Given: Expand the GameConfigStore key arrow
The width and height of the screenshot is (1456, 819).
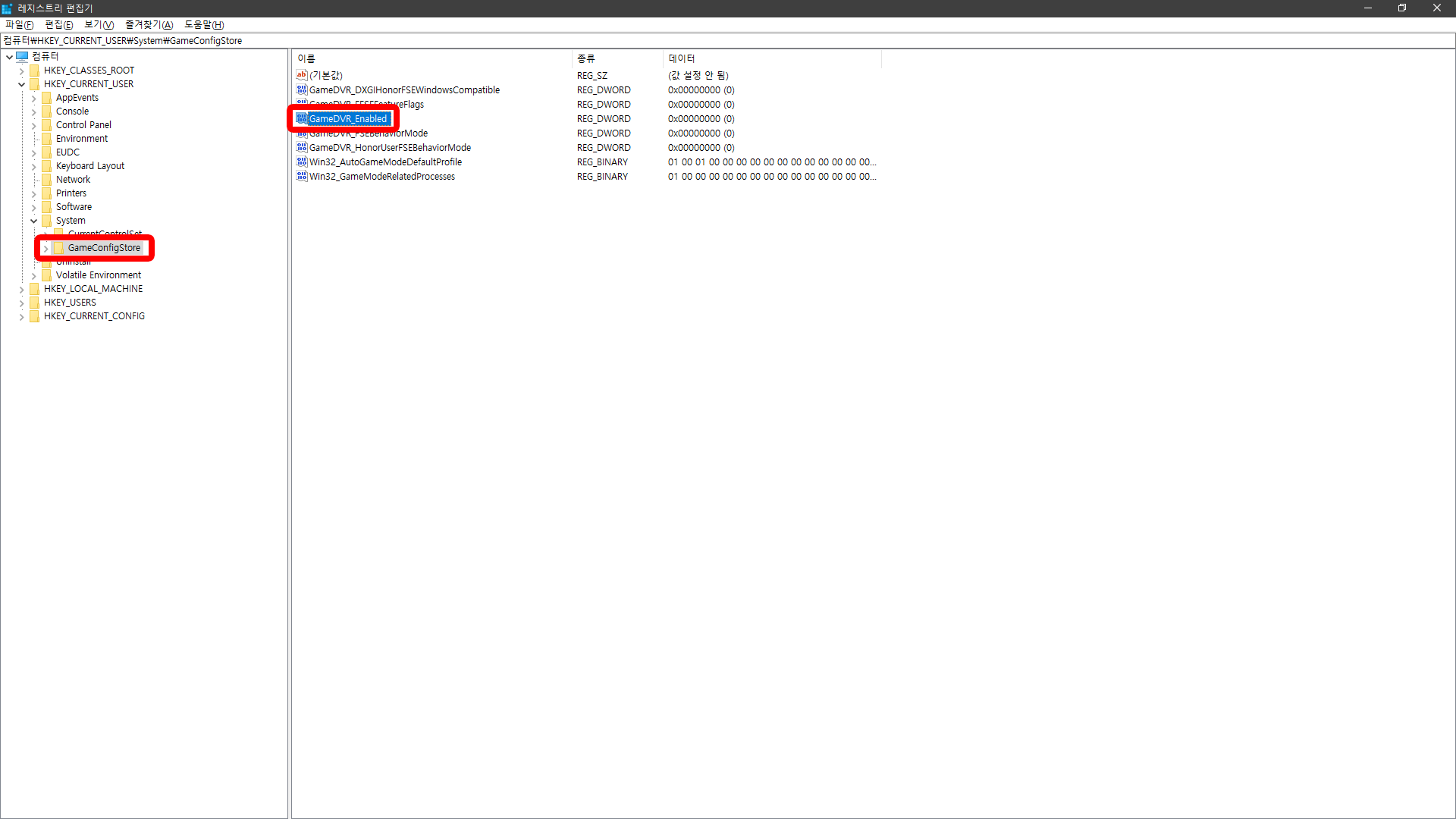Looking at the screenshot, I should pyautogui.click(x=45, y=248).
